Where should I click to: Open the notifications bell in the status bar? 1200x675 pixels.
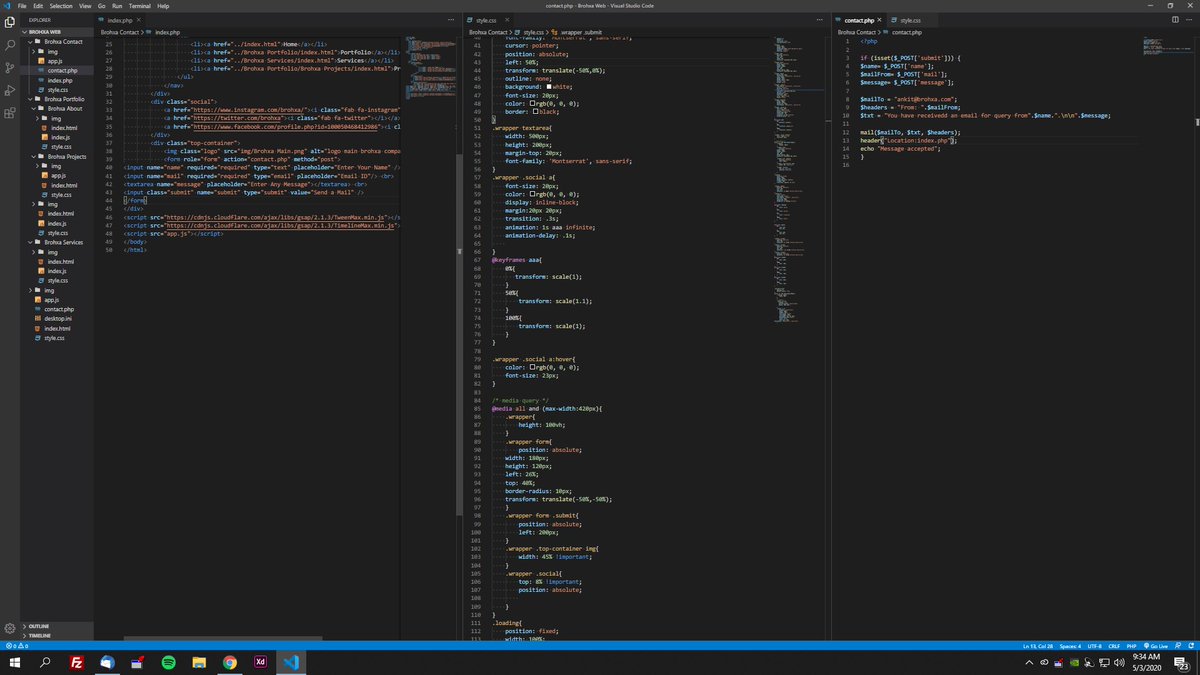pyautogui.click(x=1191, y=646)
